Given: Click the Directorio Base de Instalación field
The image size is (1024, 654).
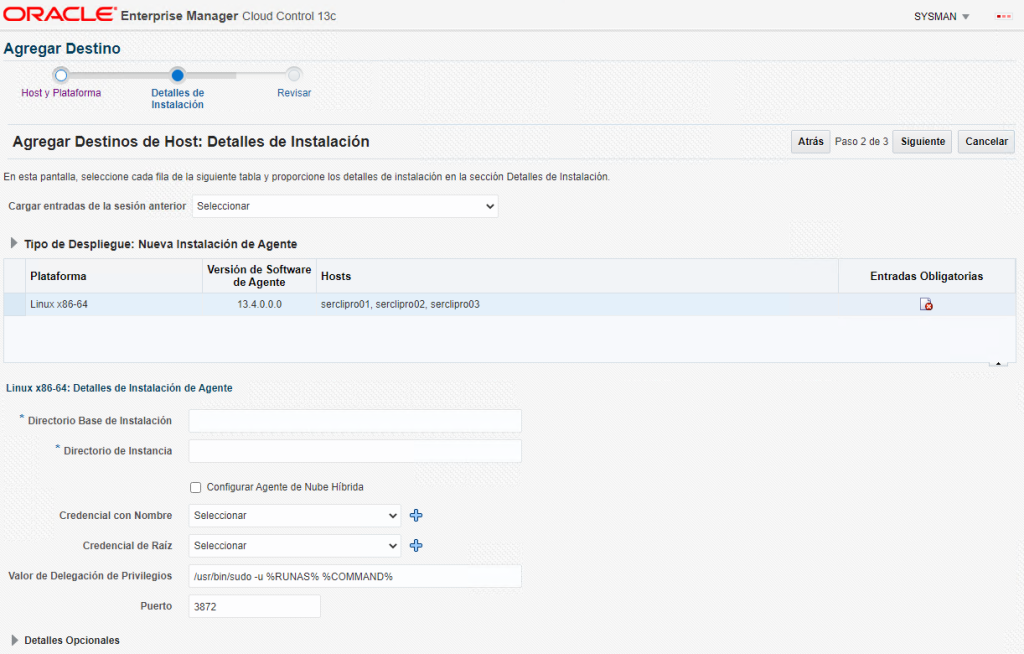Looking at the screenshot, I should pyautogui.click(x=355, y=421).
